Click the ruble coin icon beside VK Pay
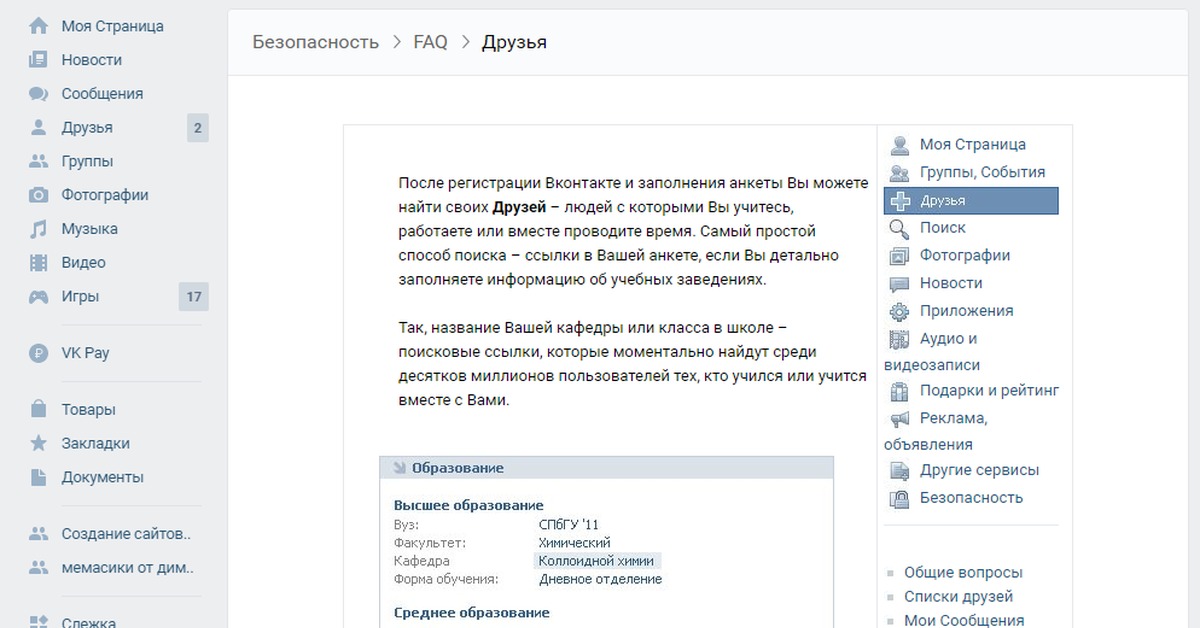The image size is (1200, 628). 38,353
